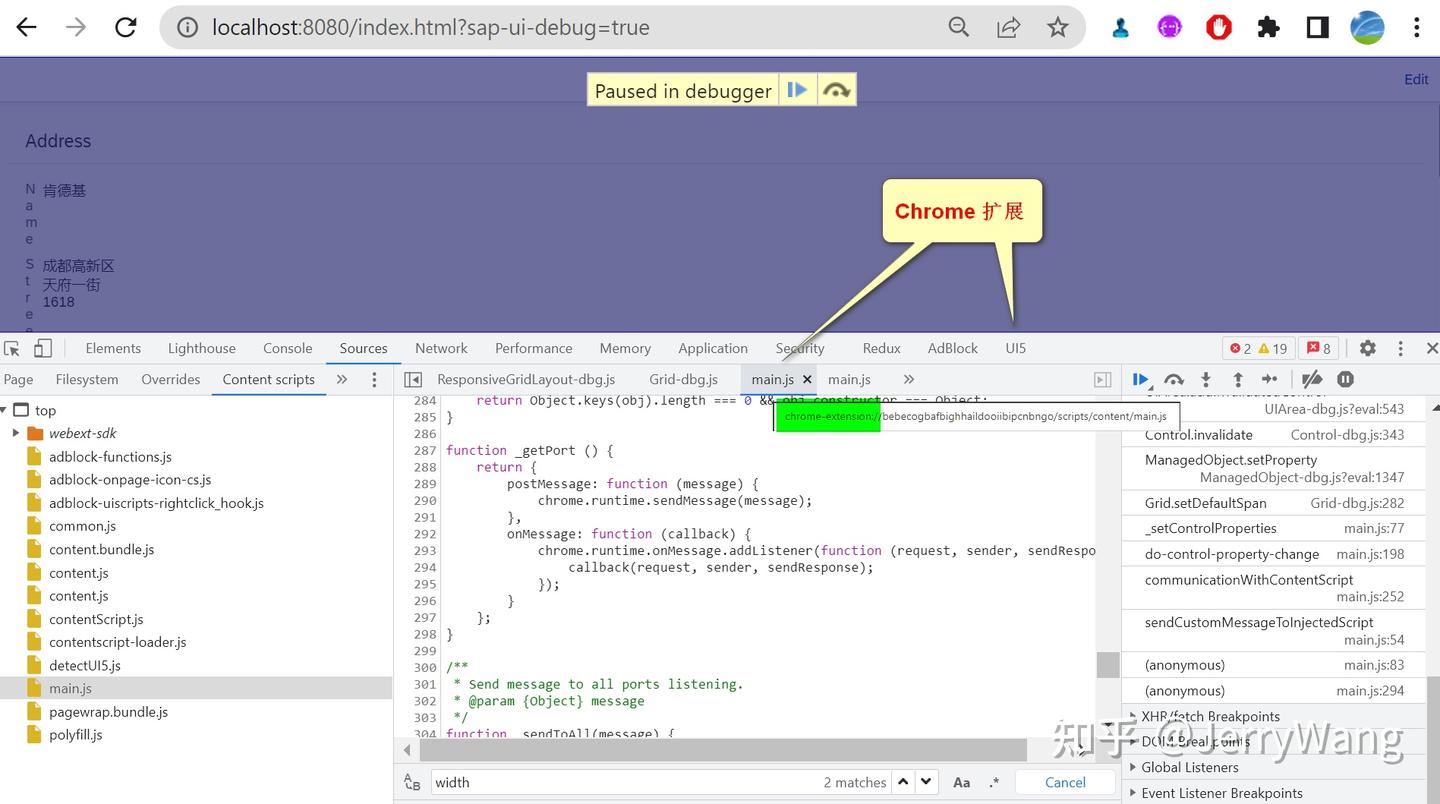Click the Inspect element picker icon
The height and width of the screenshot is (804, 1440).
tap(14, 347)
